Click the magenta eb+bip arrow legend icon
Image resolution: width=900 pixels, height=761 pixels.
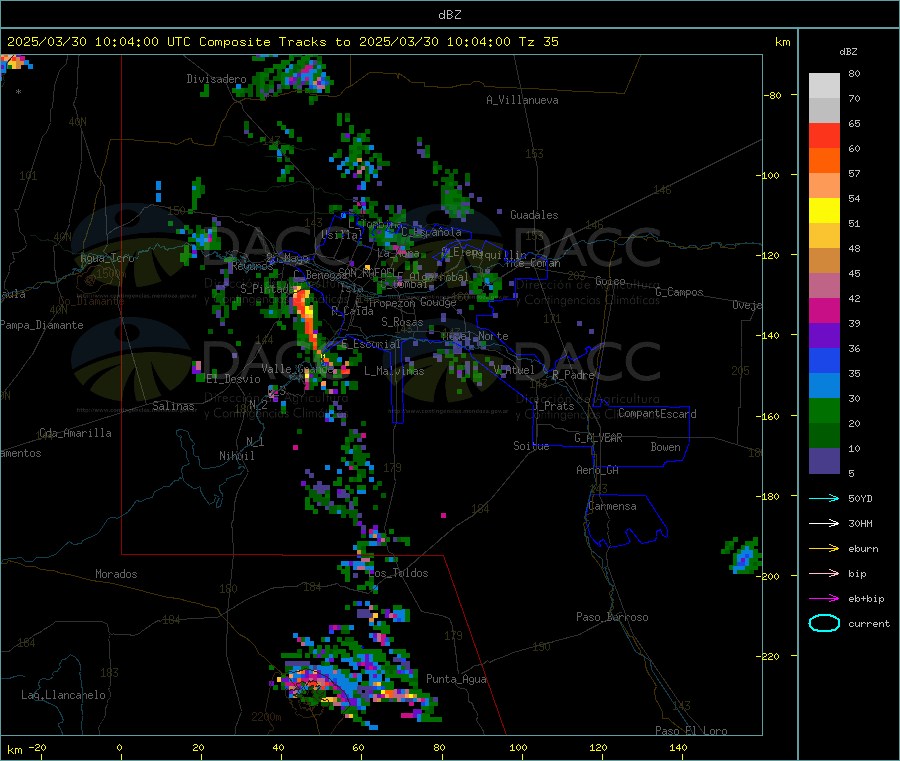coord(824,598)
